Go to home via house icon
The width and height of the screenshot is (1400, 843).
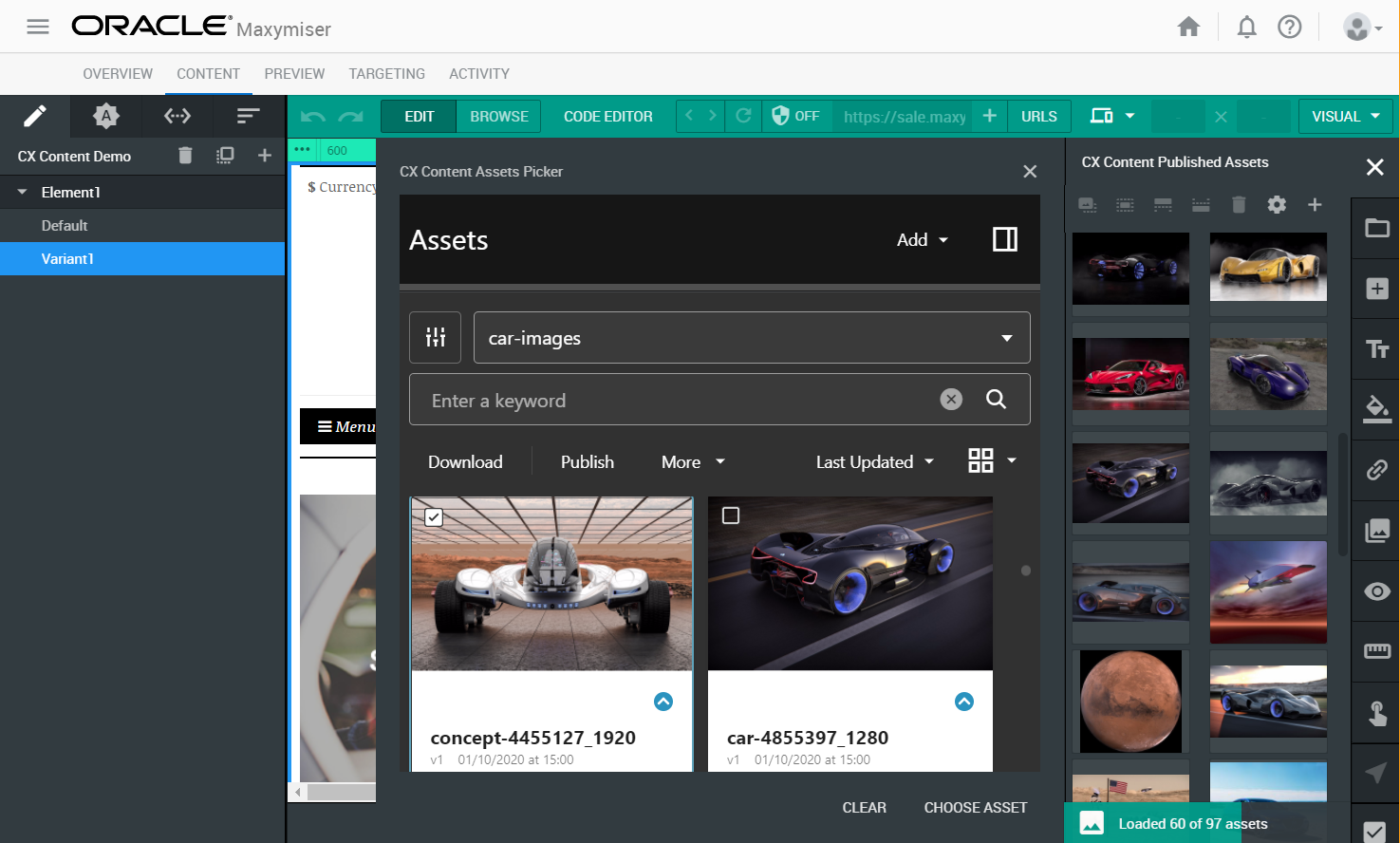pyautogui.click(x=1188, y=27)
